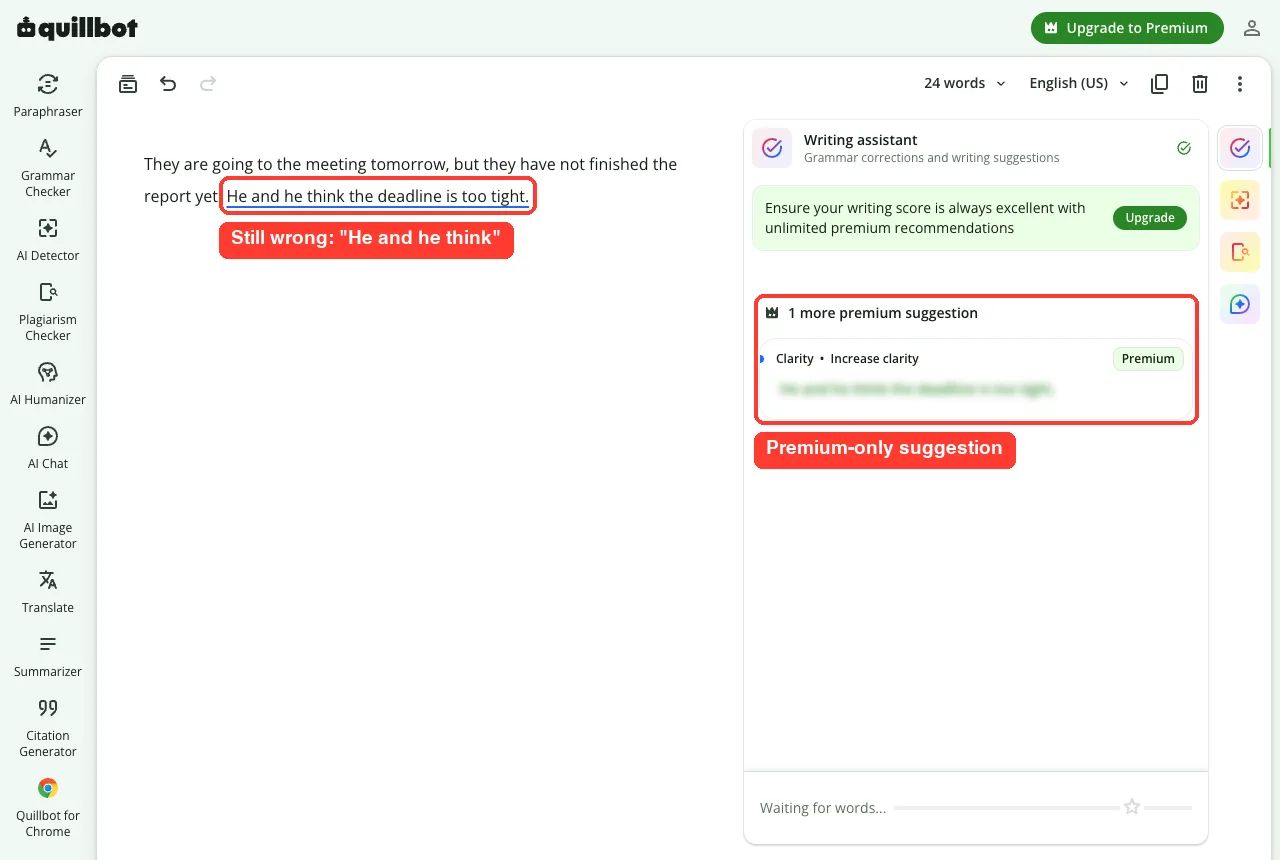Select the Writing assistant side tab
The image size is (1280, 860).
click(1240, 148)
